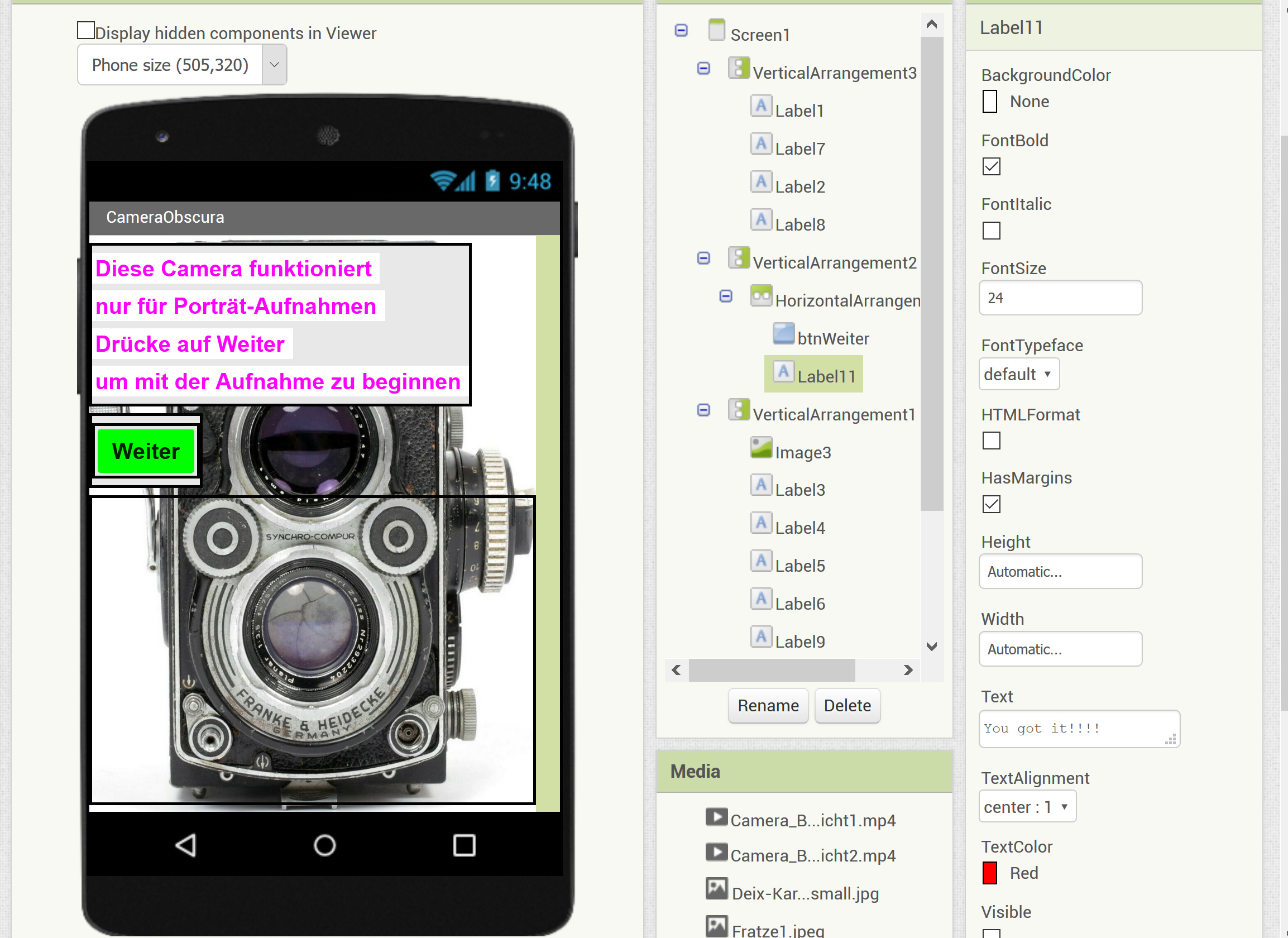Click the Fratze1.jpeg image icon in Media

[717, 926]
